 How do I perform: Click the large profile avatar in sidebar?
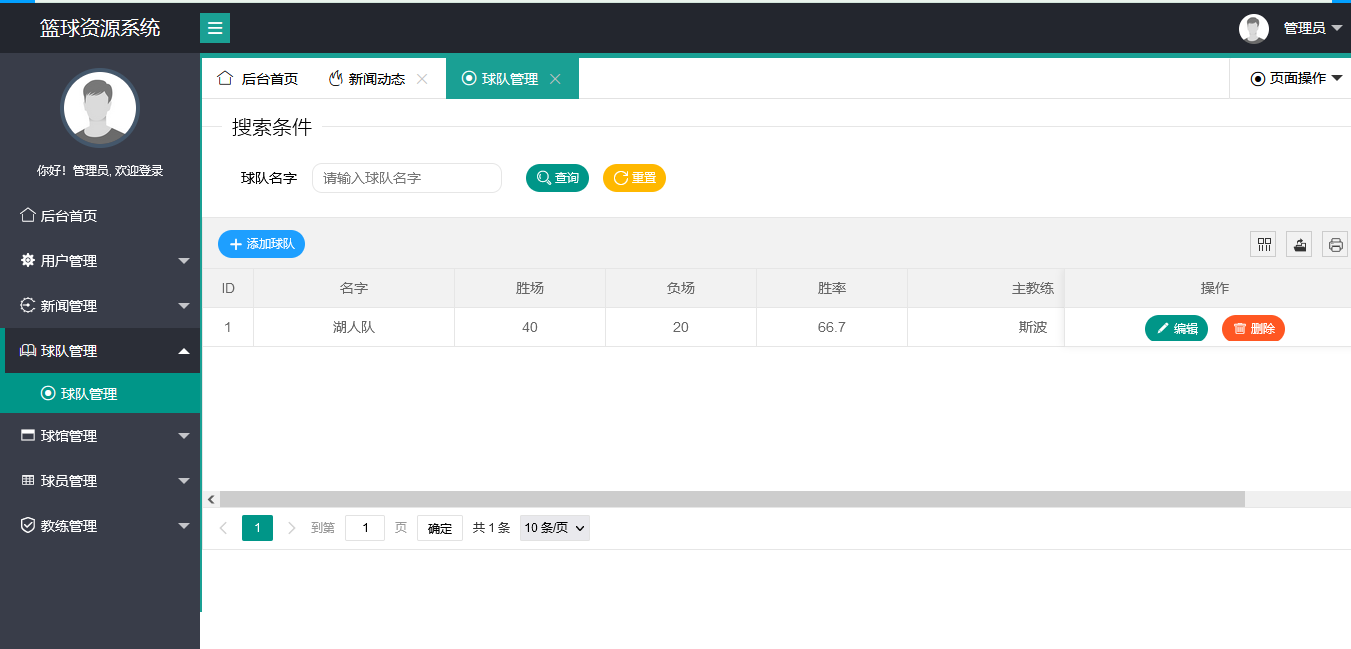99,108
